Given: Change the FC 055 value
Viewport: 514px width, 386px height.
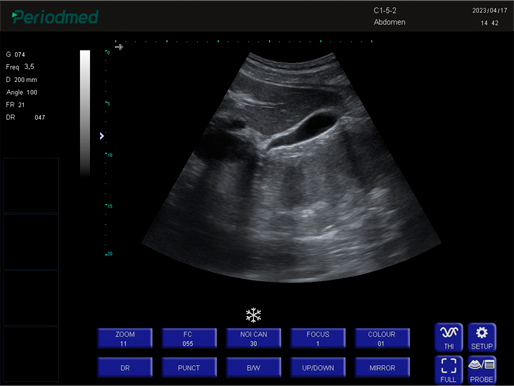Looking at the screenshot, I should tap(189, 338).
